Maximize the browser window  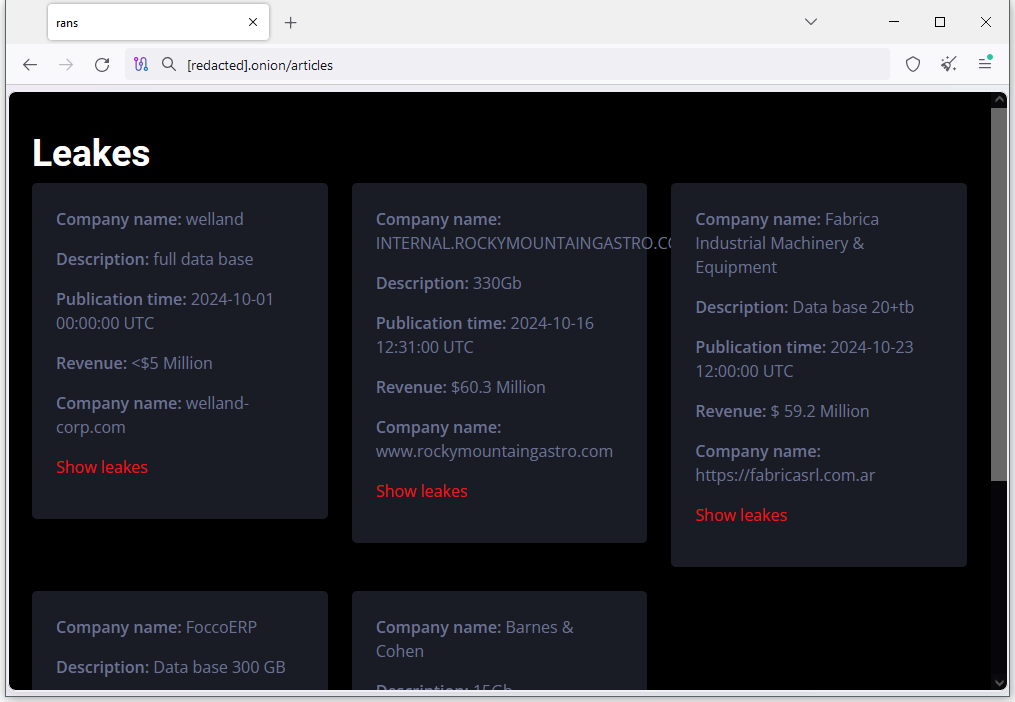(940, 22)
